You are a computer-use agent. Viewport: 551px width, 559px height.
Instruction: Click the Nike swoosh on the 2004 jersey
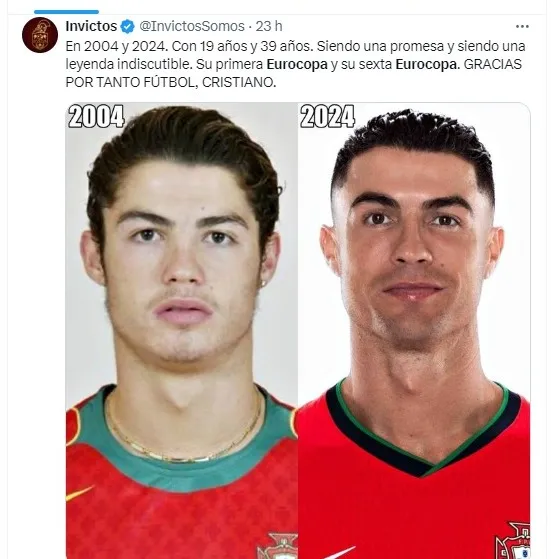[79, 493]
